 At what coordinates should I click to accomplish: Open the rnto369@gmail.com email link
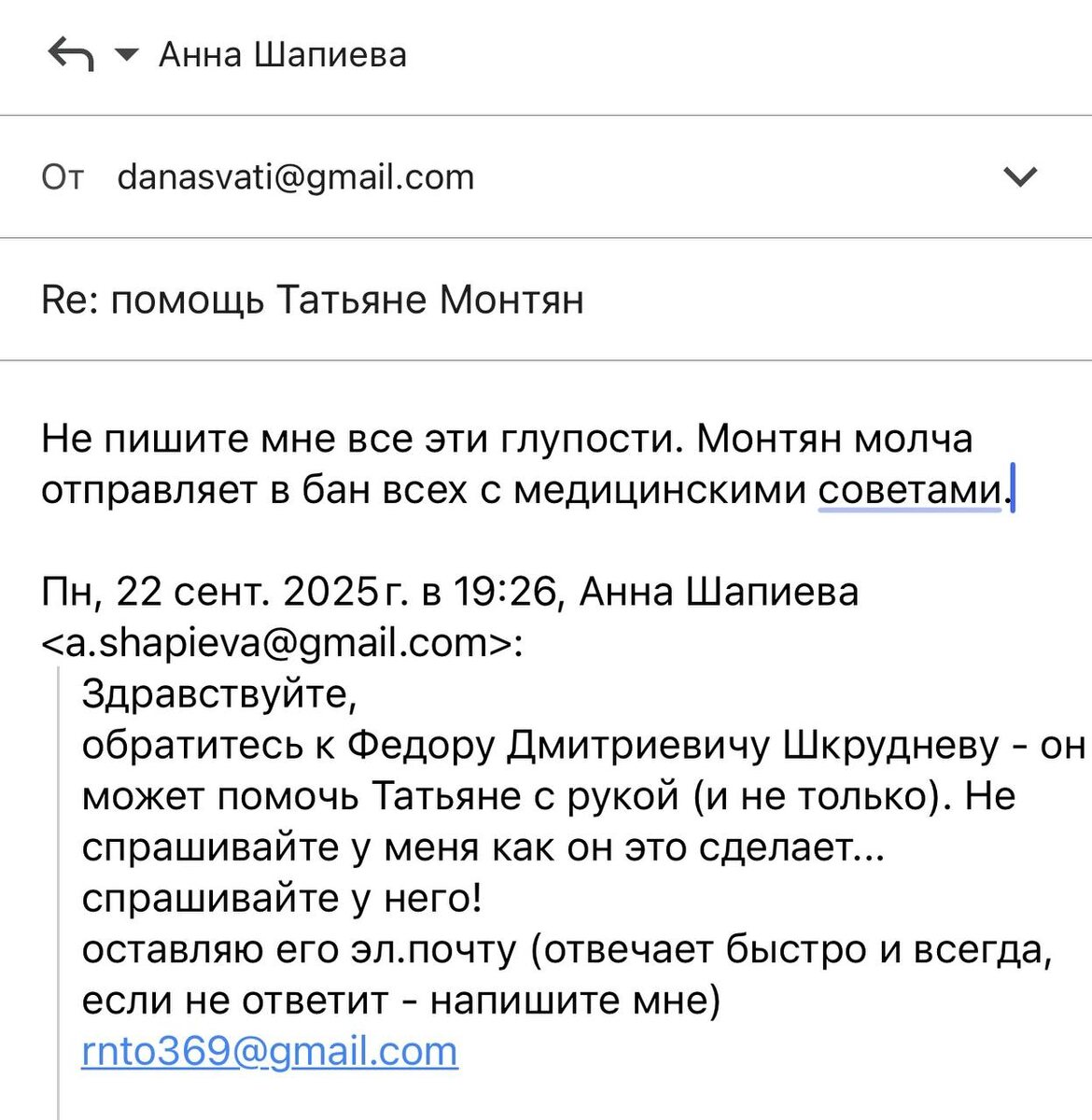tap(270, 1051)
